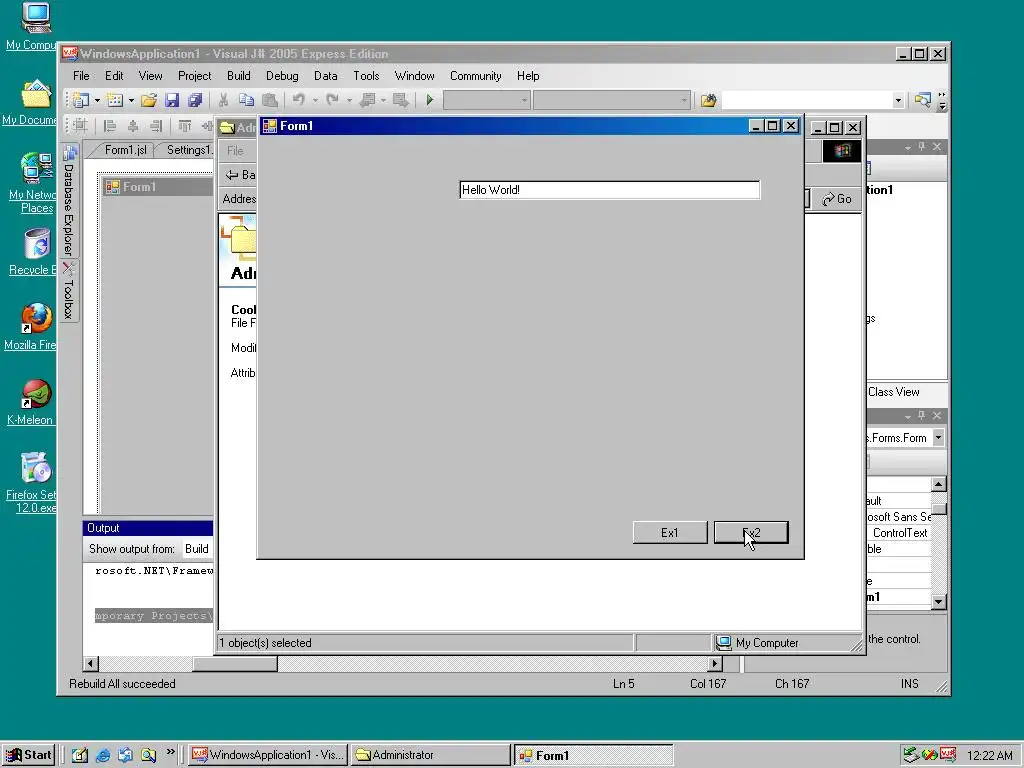Click the Undo arrow icon
This screenshot has width=1024, height=768.
[298, 100]
